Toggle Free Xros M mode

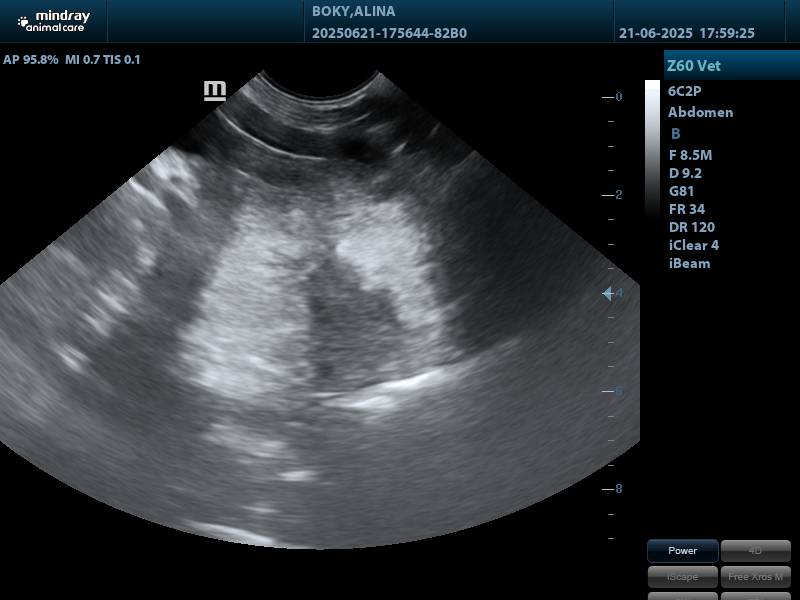(755, 576)
